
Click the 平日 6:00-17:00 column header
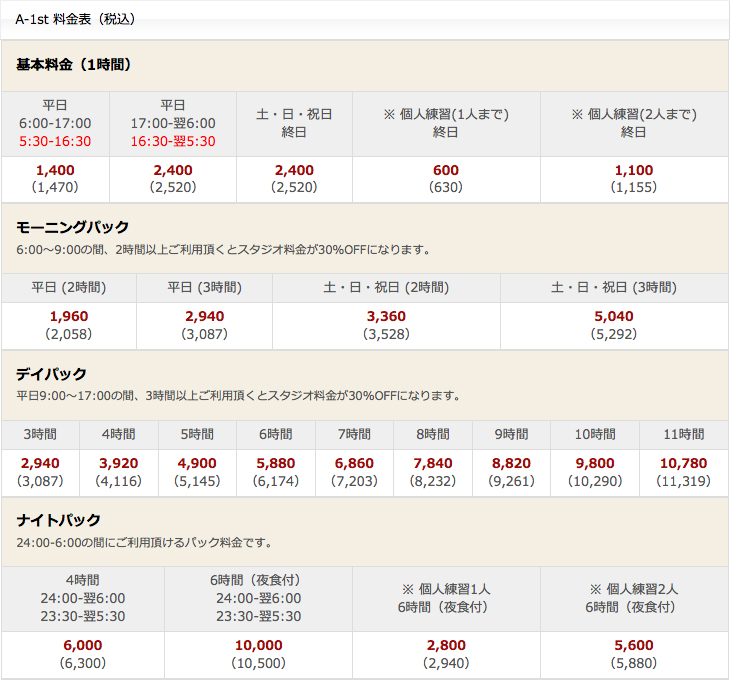click(55, 123)
